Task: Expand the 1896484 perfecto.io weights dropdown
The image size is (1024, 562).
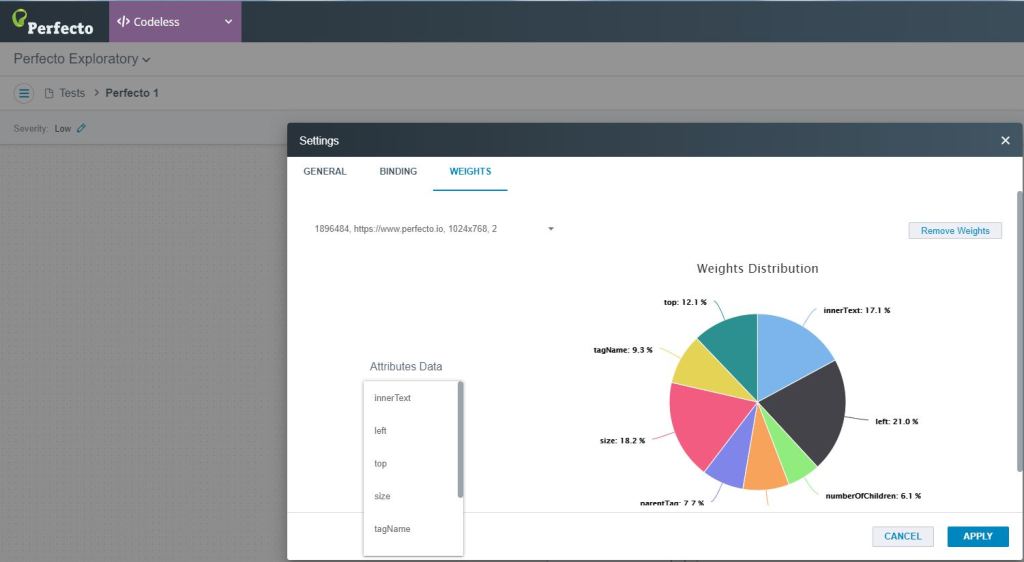Action: tap(550, 229)
